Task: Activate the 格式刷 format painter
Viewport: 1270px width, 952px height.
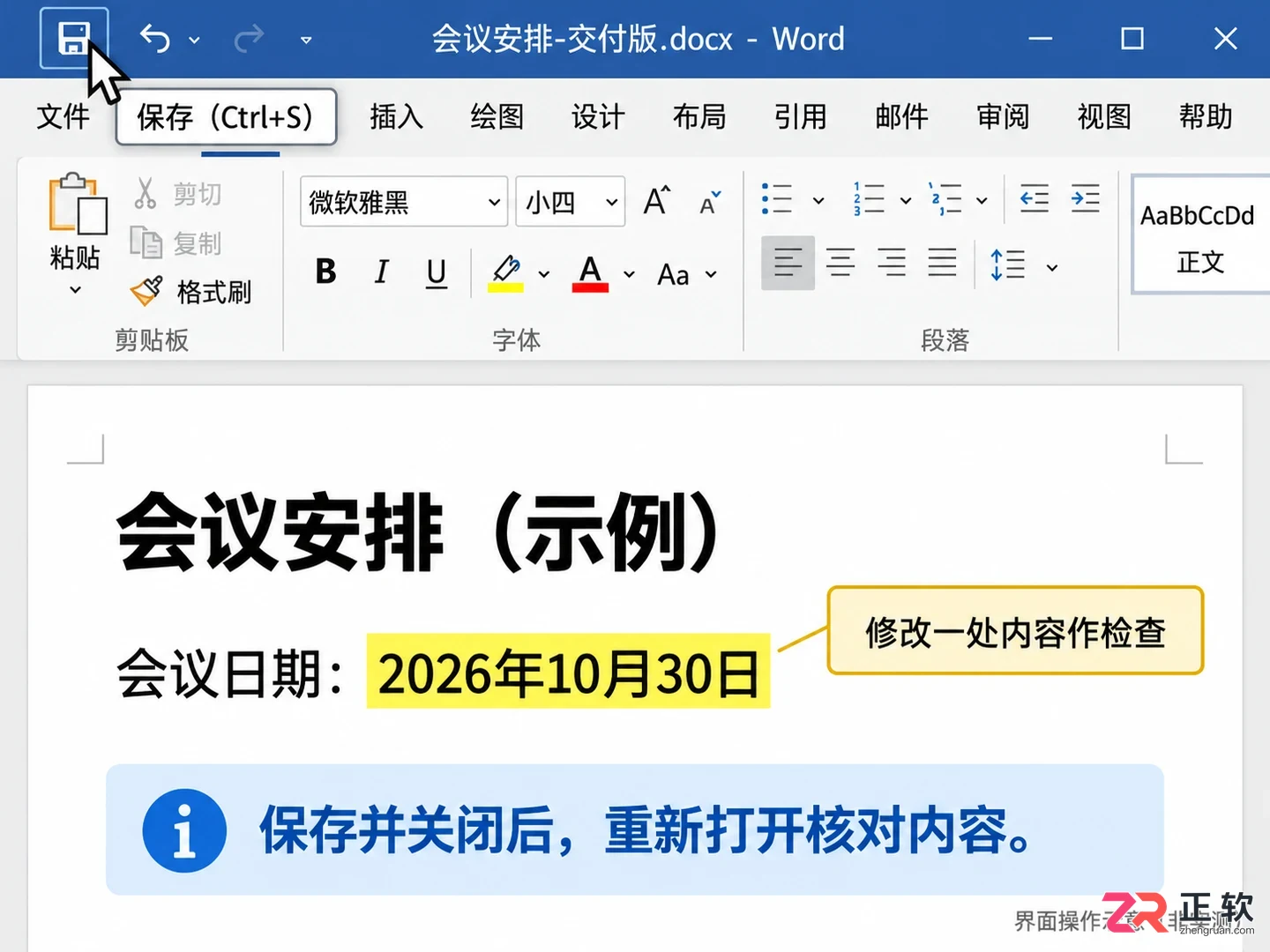Action: [190, 291]
